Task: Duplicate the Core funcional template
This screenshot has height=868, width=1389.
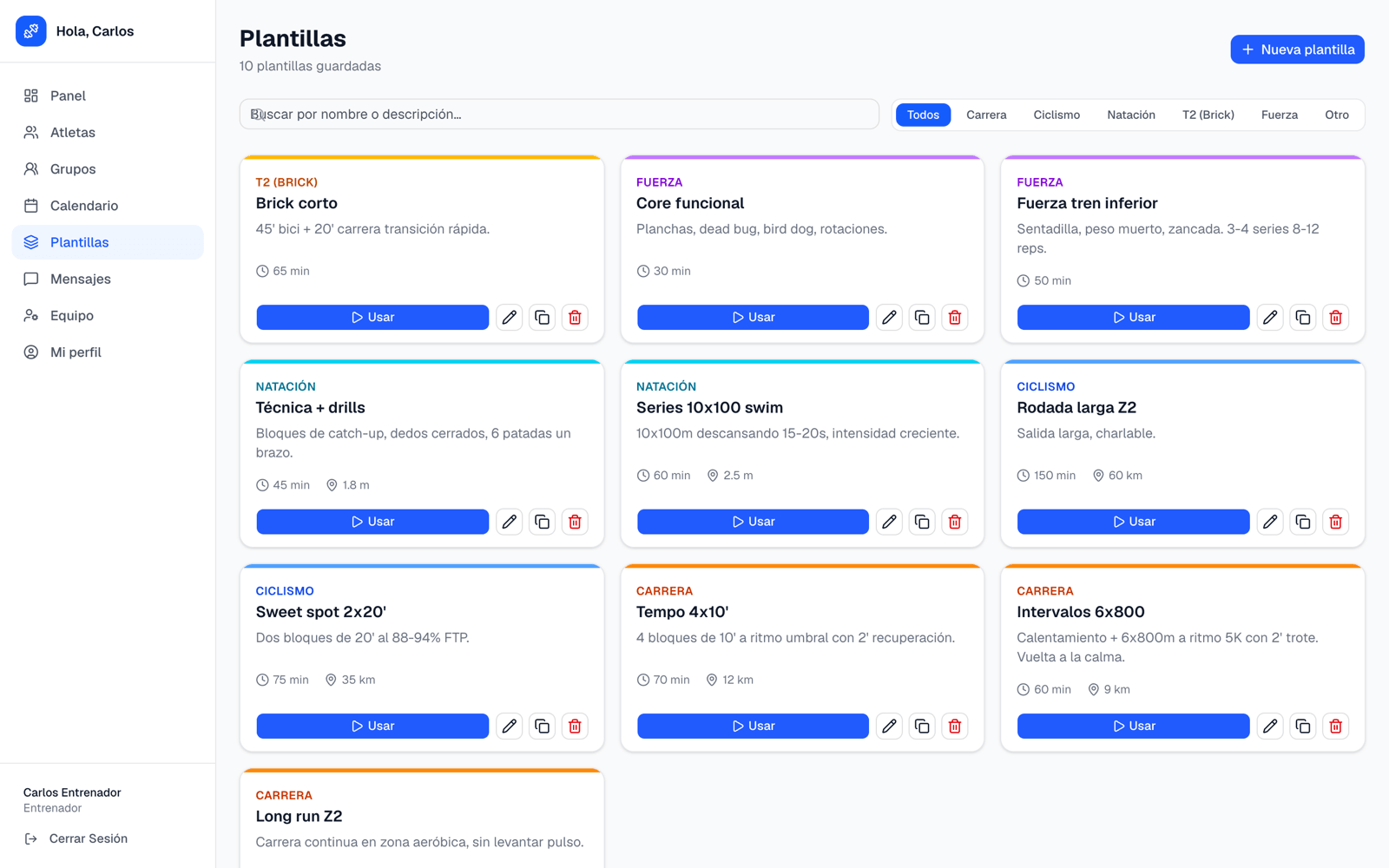Action: click(x=923, y=318)
